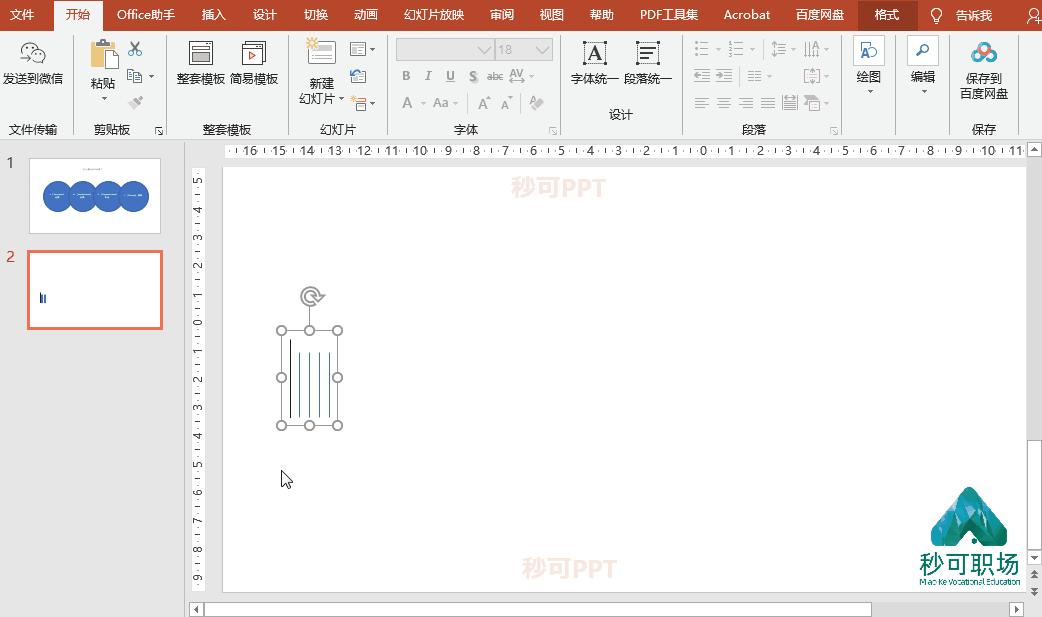This screenshot has height=617, width=1042.
Task: Switch to the 插入 tab
Action: (x=213, y=15)
